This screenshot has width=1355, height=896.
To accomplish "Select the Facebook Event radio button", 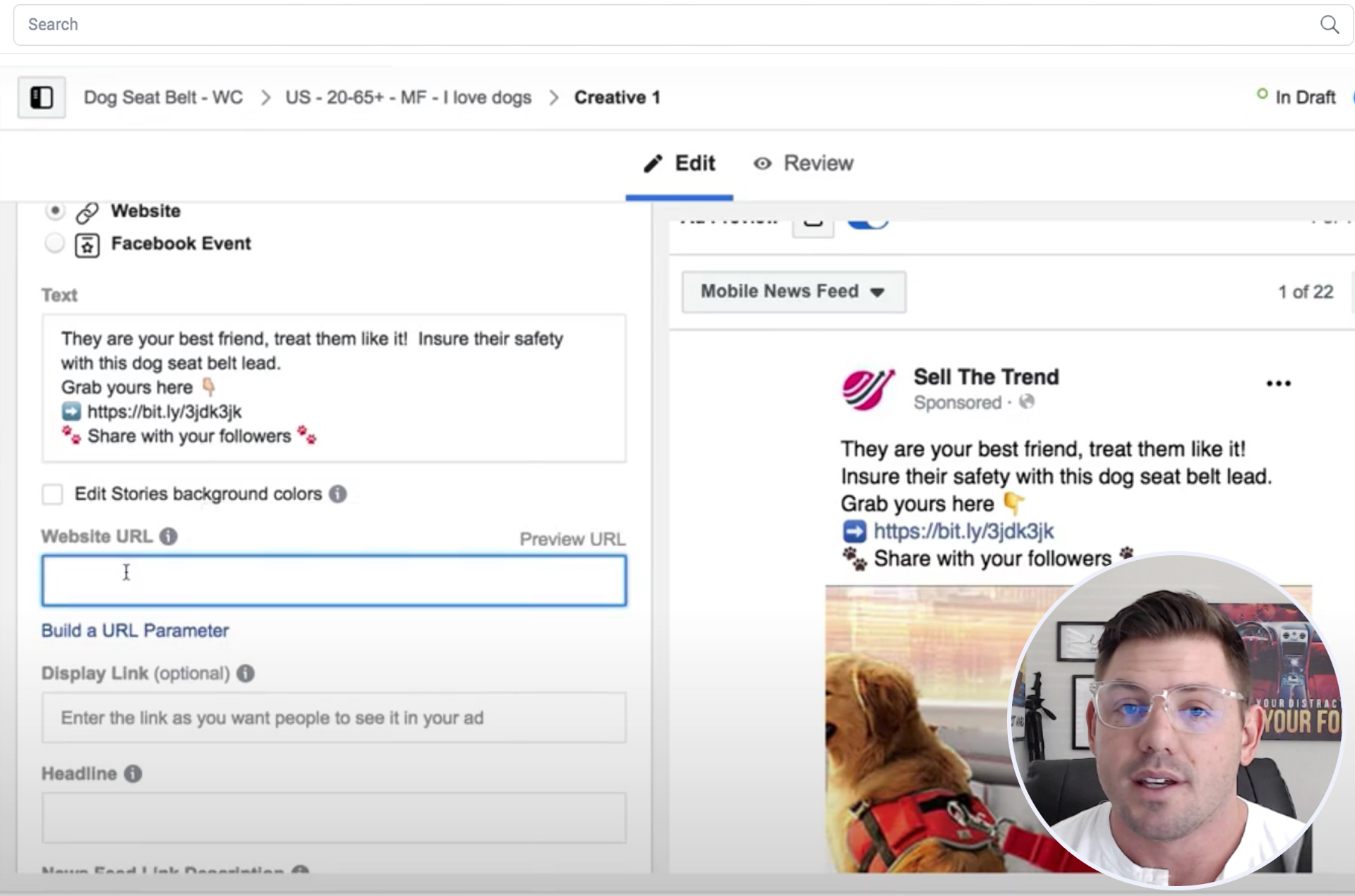I will point(54,243).
